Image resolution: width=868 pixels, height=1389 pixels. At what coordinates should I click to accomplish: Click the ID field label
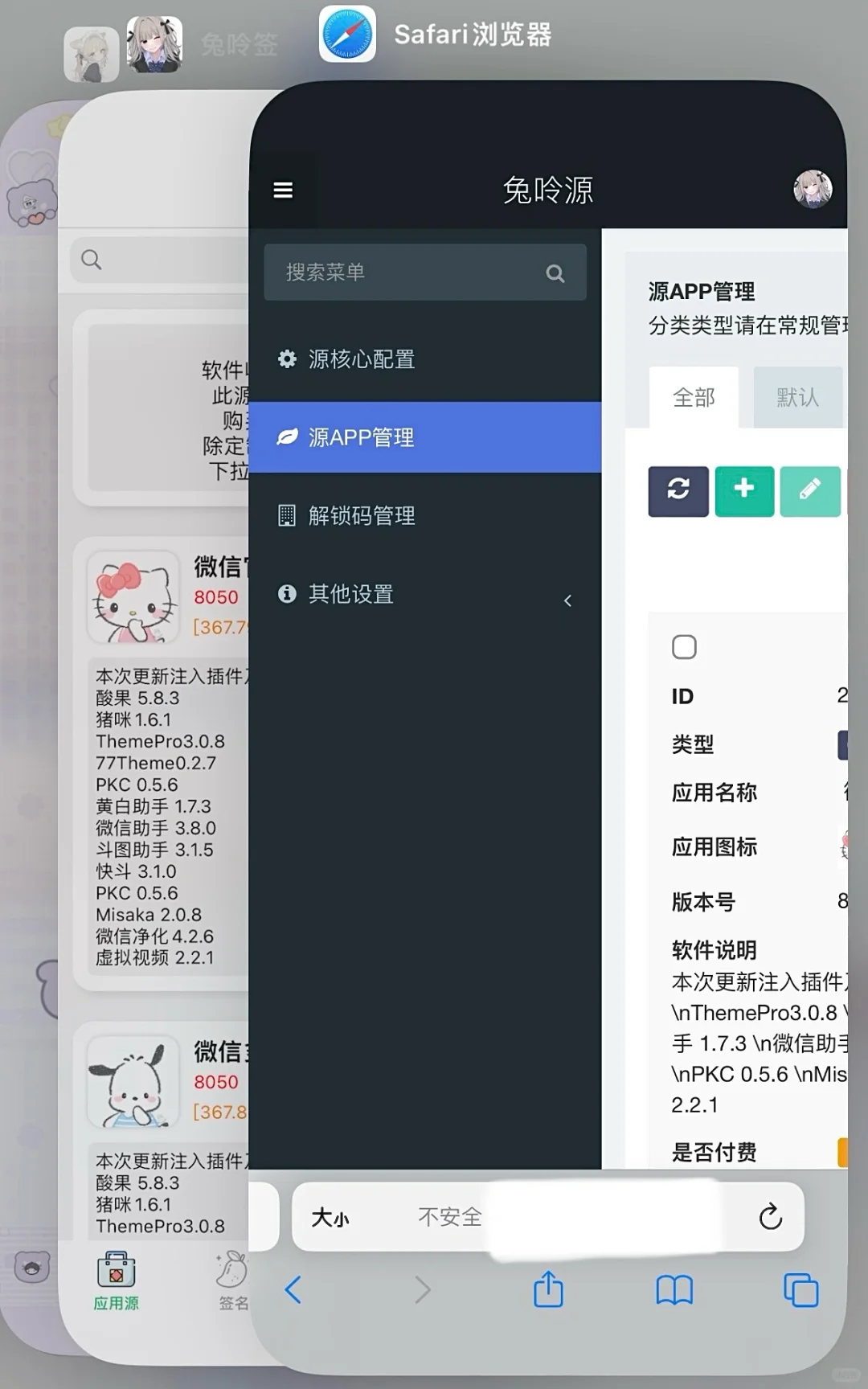pos(682,696)
